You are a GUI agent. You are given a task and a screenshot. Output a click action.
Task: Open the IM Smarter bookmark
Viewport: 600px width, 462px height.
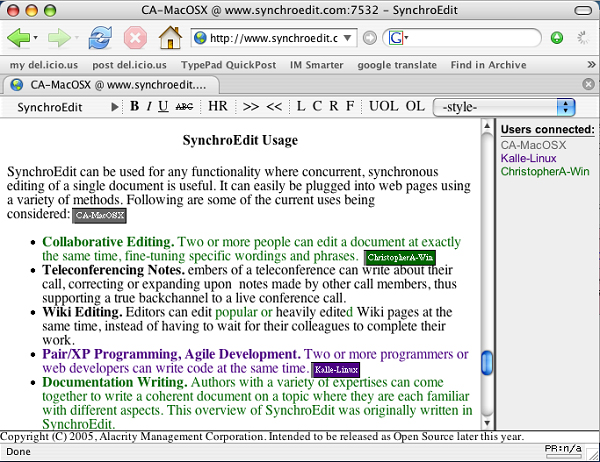[316, 65]
